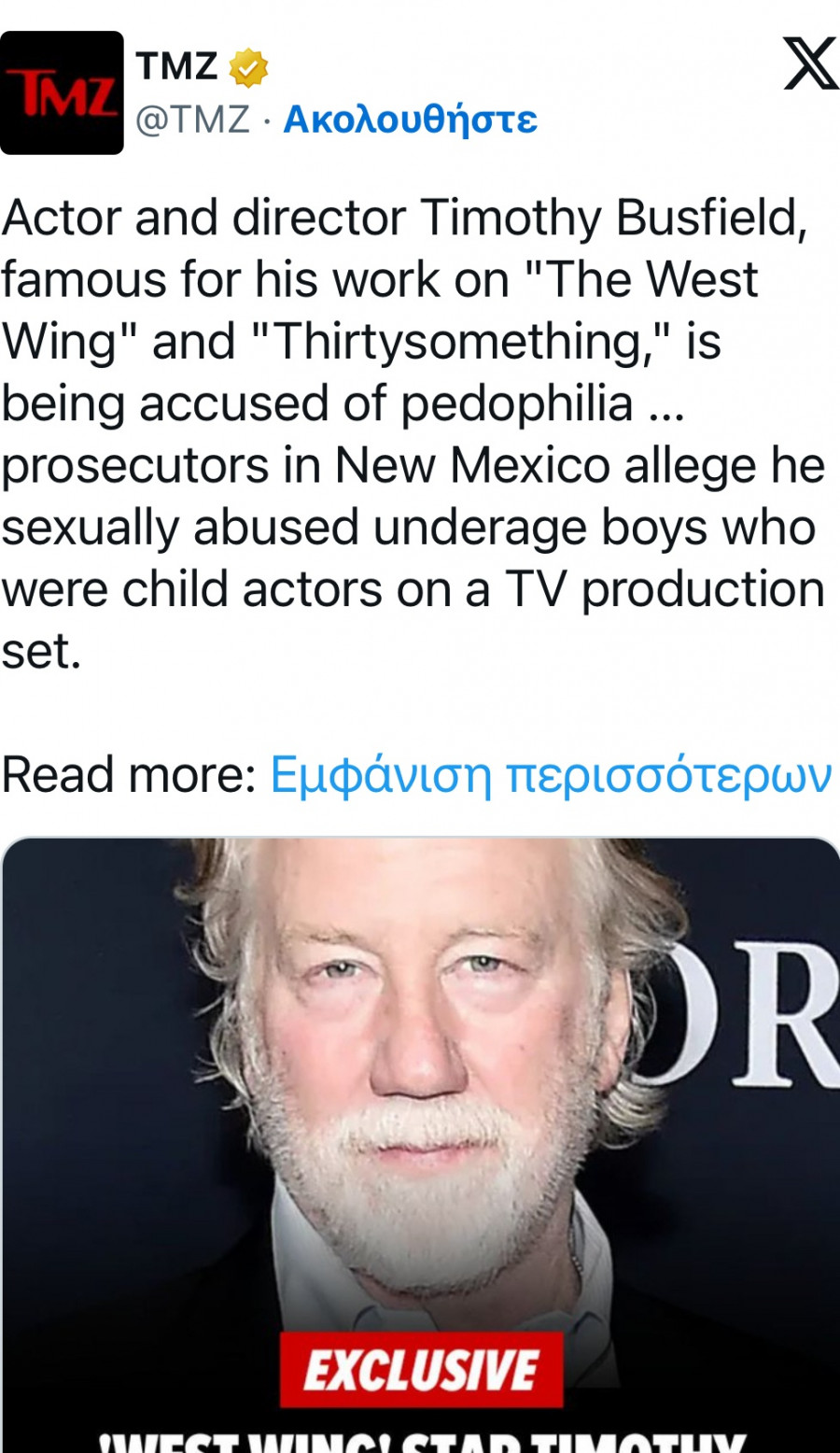Click the white 'OR' letters in photo

tap(782, 1018)
